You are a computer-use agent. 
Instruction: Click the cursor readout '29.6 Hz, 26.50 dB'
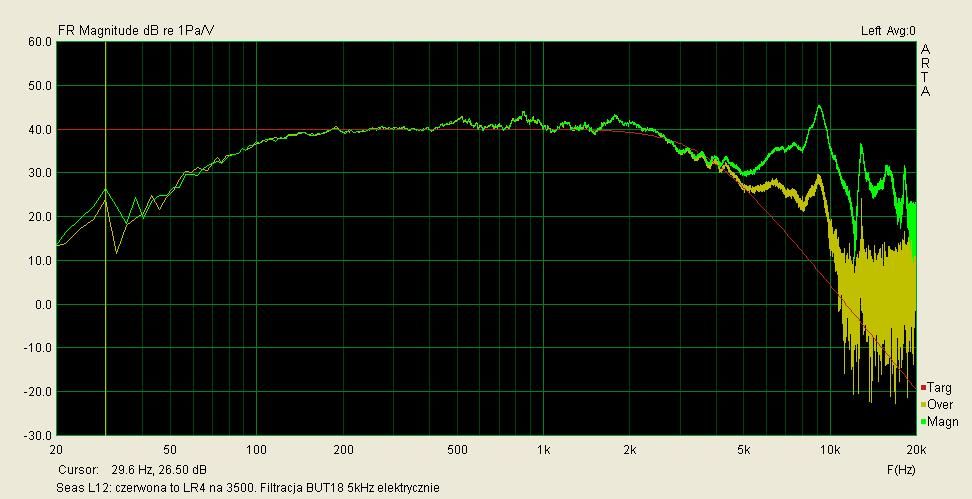click(159, 469)
